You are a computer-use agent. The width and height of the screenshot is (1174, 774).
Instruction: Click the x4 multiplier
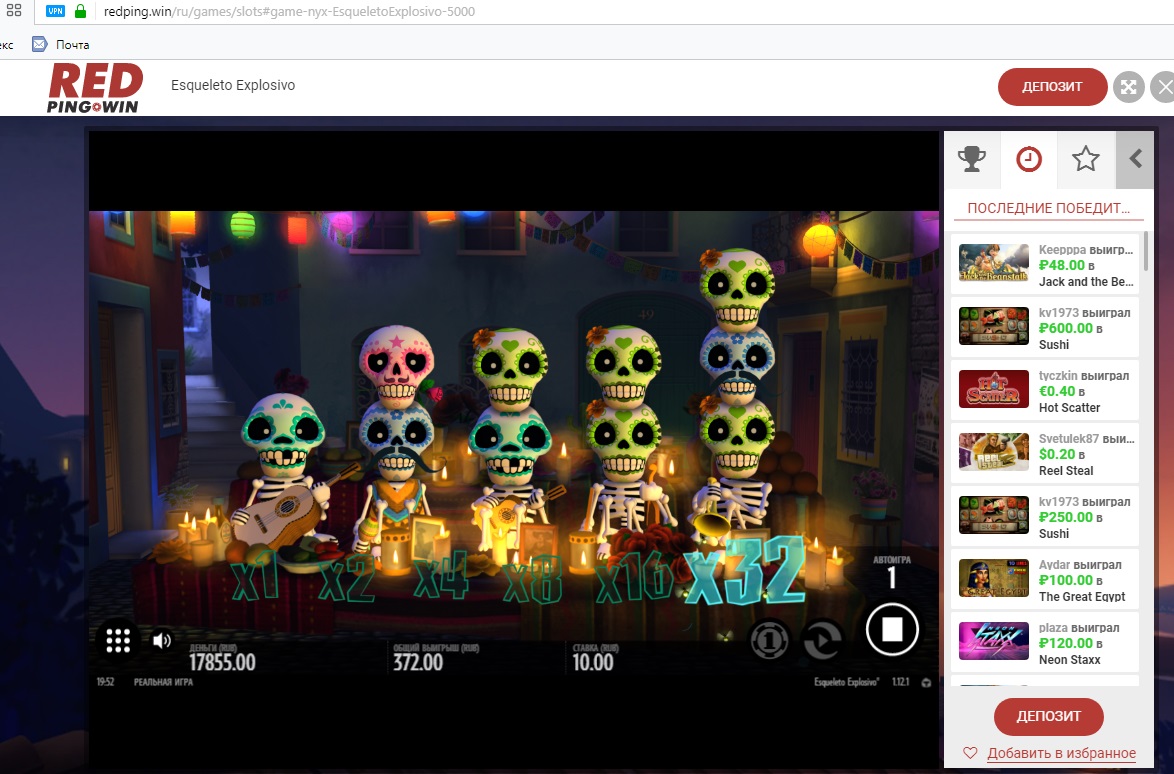click(x=441, y=576)
